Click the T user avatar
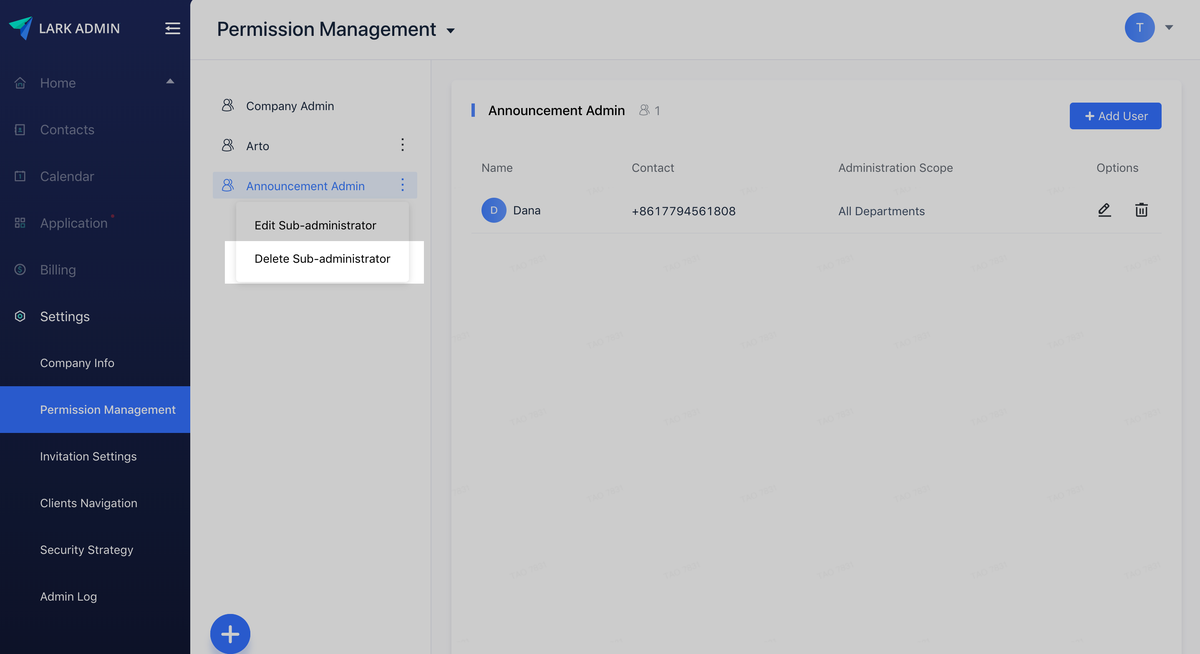Screen dimensions: 1200x654 [x=1139, y=28]
